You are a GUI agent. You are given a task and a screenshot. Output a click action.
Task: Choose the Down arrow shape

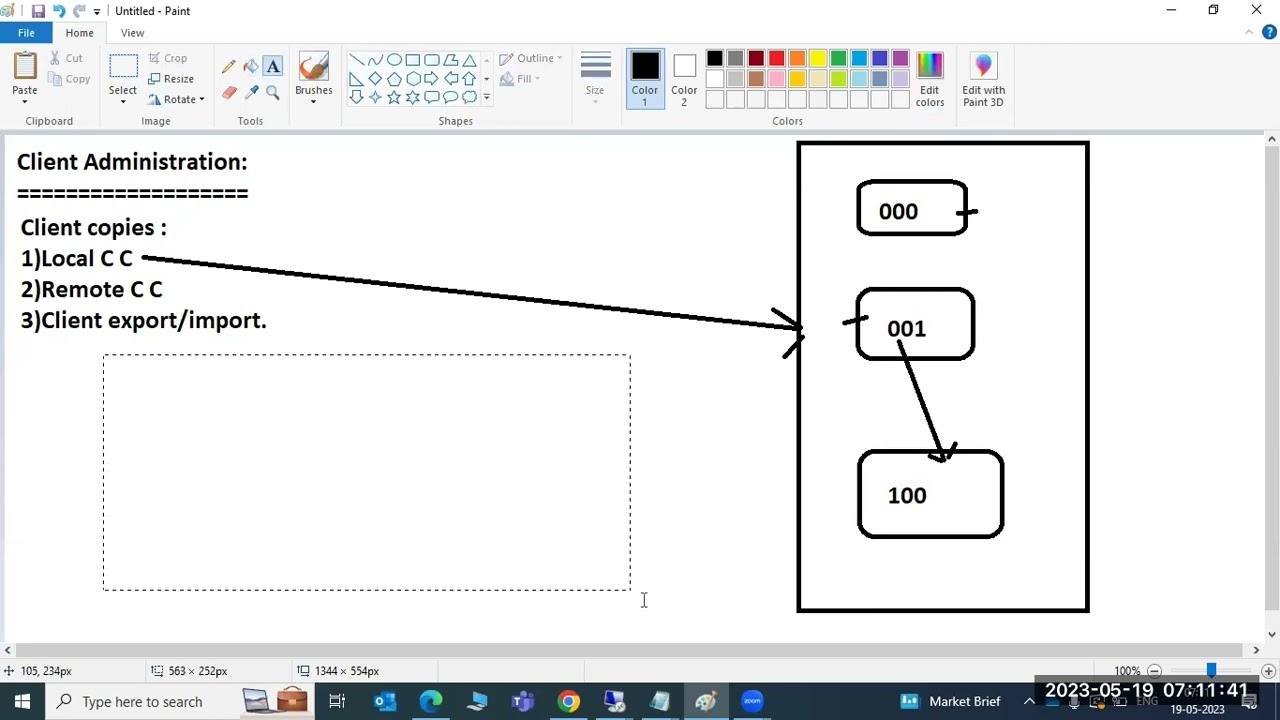click(356, 97)
